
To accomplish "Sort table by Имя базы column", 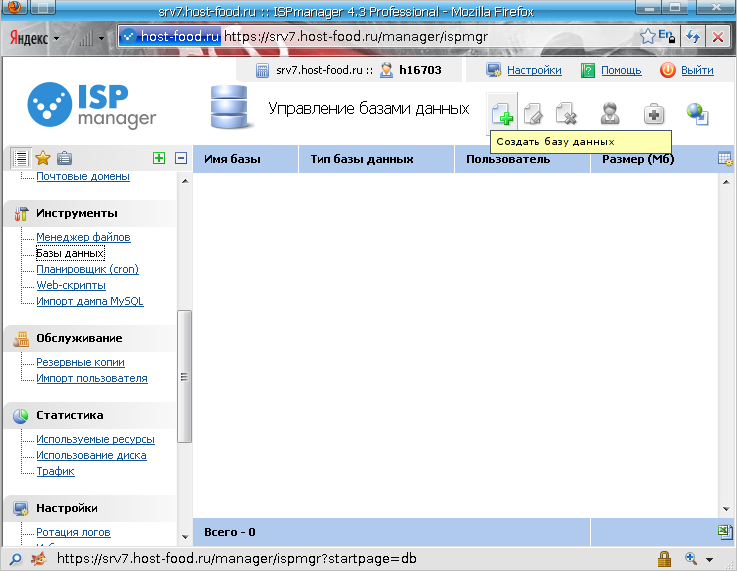I will click(232, 159).
